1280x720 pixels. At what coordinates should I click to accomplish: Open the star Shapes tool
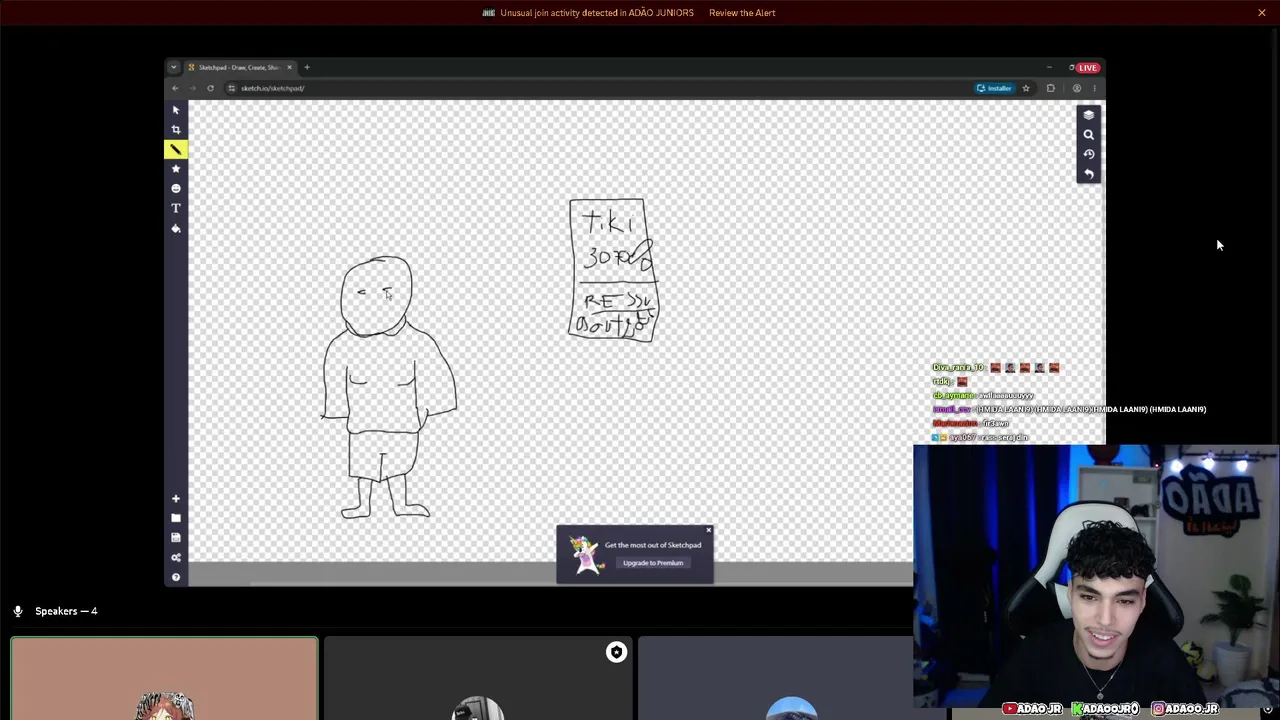coord(176,169)
